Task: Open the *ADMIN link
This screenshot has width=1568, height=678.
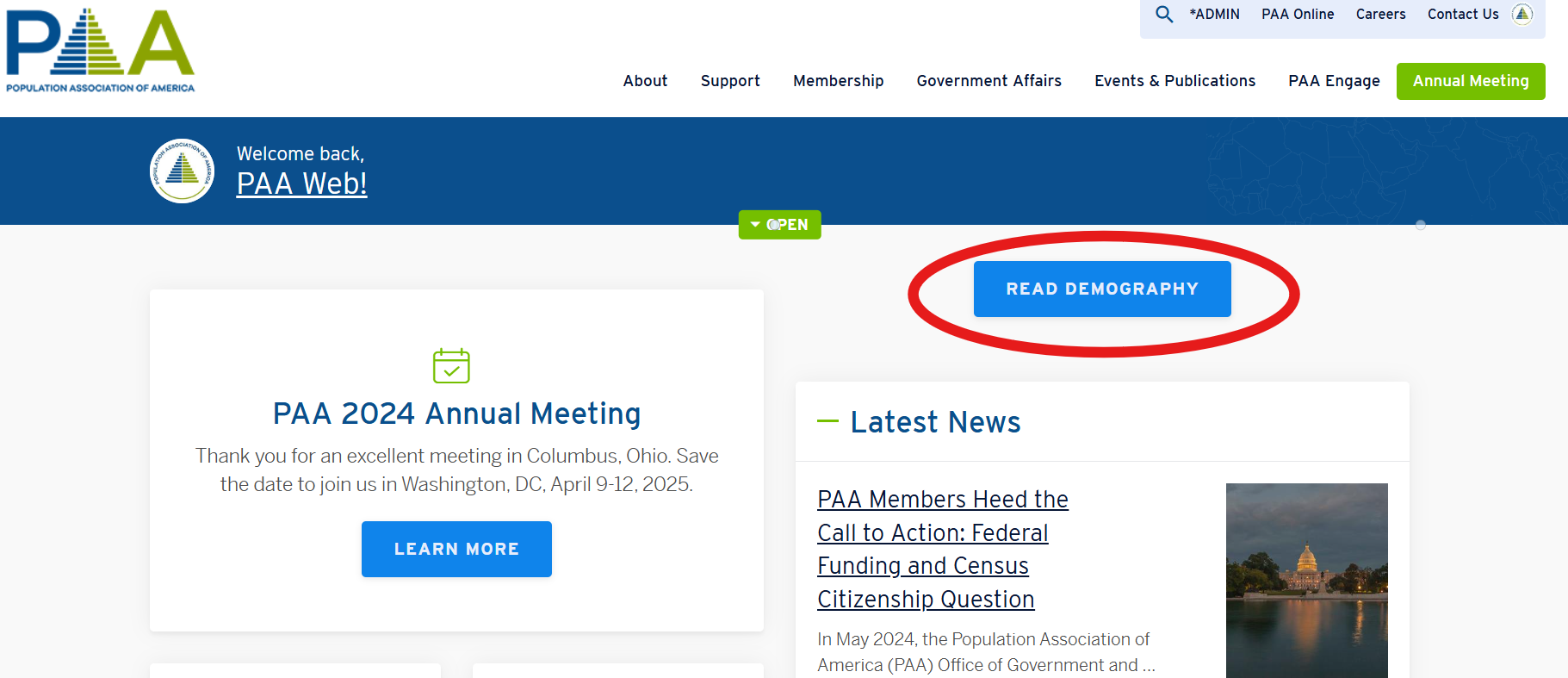Action: [x=1214, y=14]
